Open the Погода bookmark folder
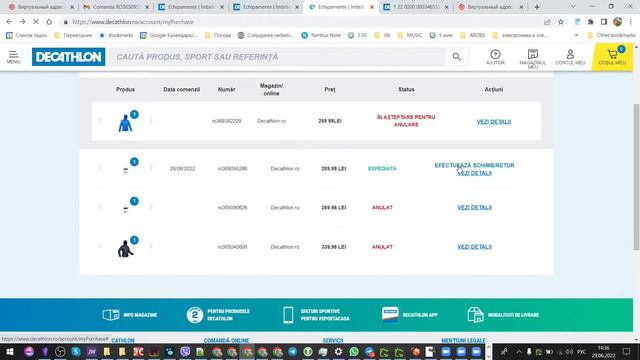The height and width of the screenshot is (360, 640). [x=218, y=36]
